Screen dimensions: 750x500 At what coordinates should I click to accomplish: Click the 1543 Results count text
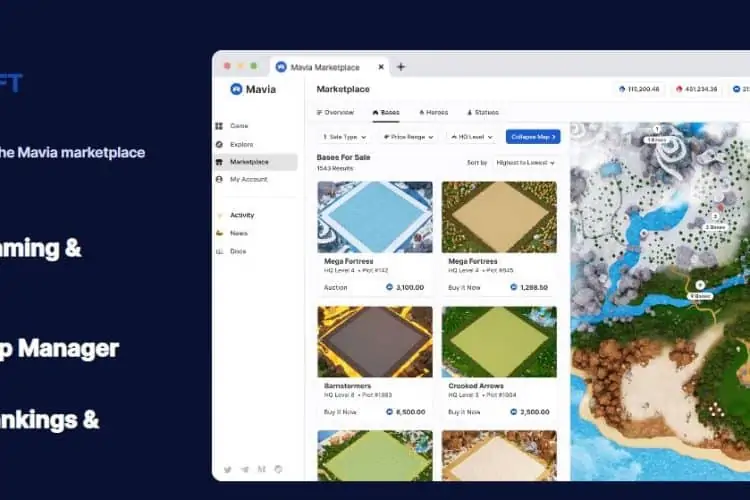(335, 168)
